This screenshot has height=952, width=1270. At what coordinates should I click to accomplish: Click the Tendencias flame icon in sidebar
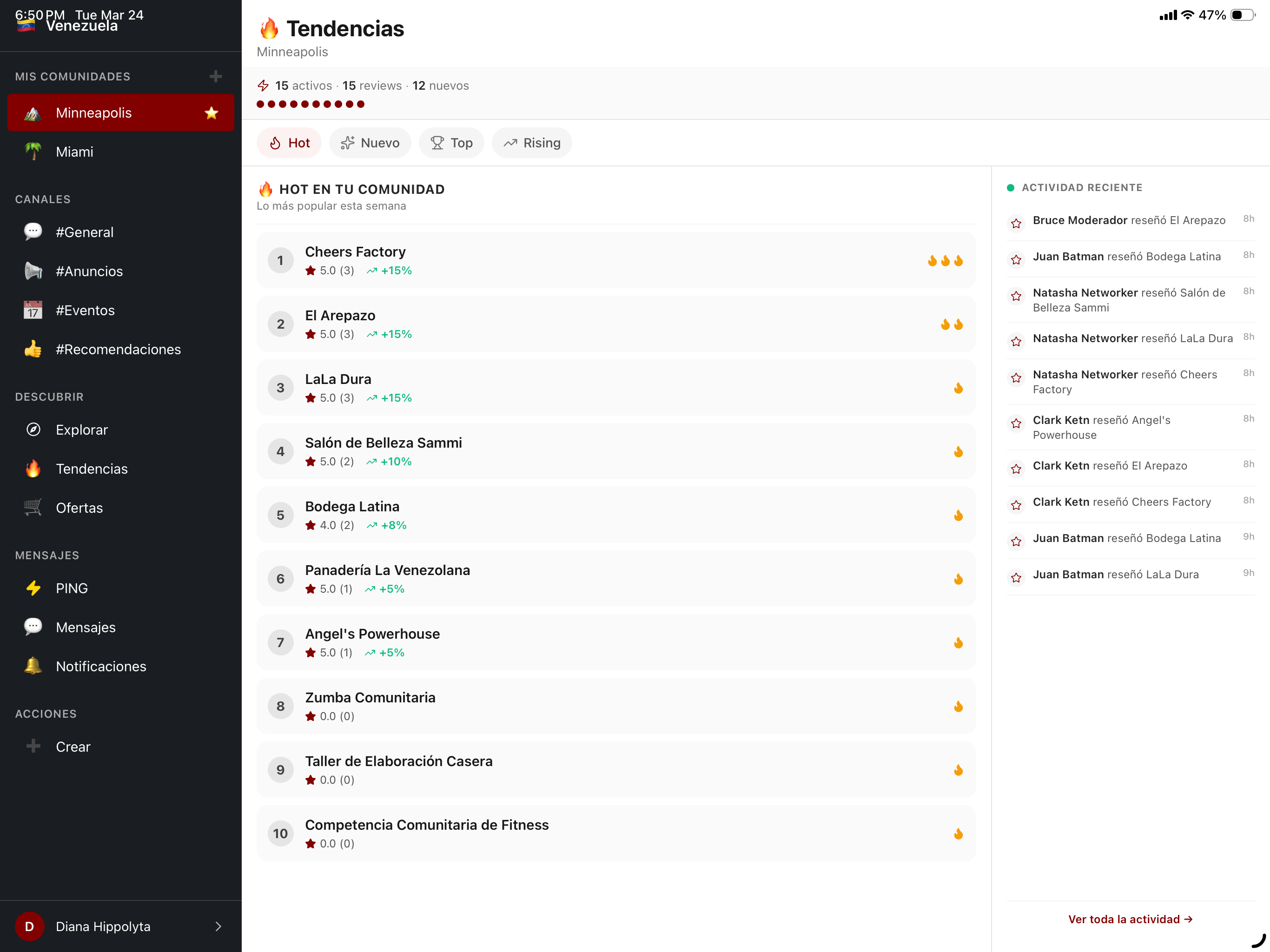pos(33,469)
